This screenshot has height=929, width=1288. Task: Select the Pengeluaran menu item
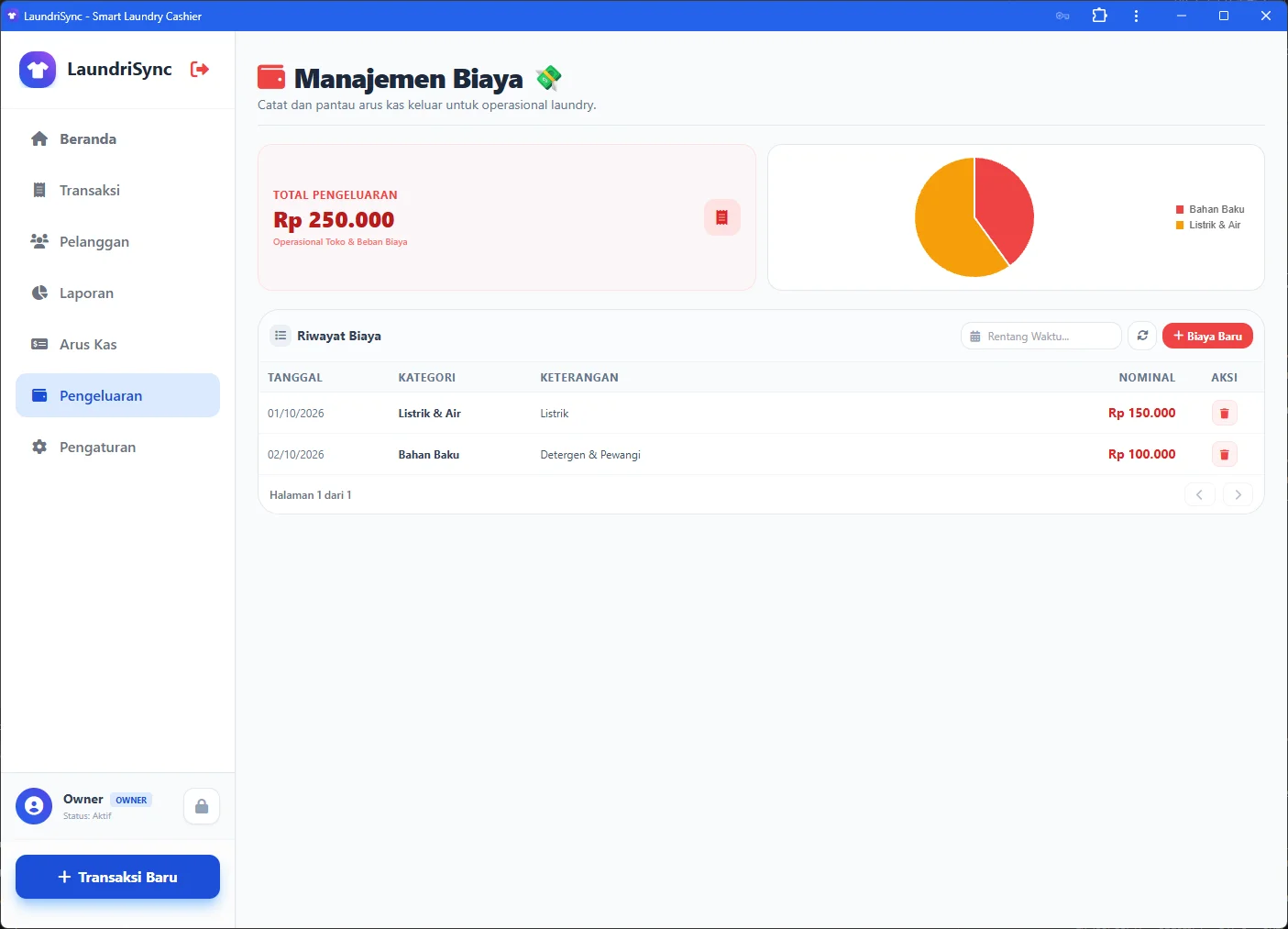tap(117, 395)
